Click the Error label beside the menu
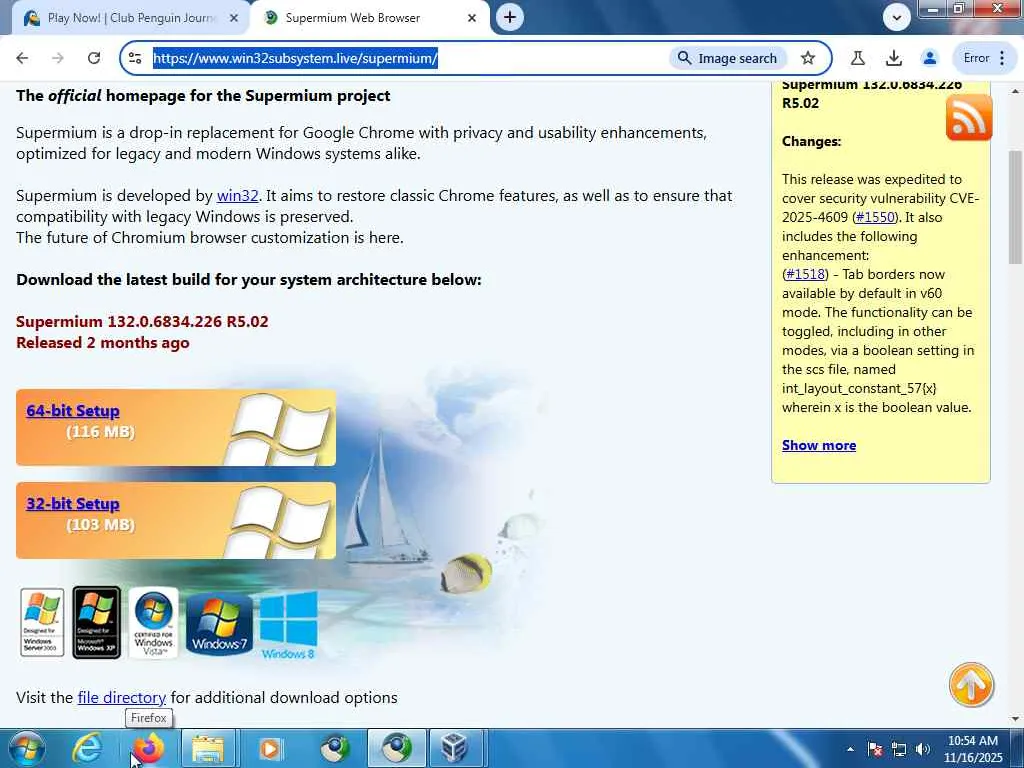This screenshot has height=768, width=1024. point(976,58)
